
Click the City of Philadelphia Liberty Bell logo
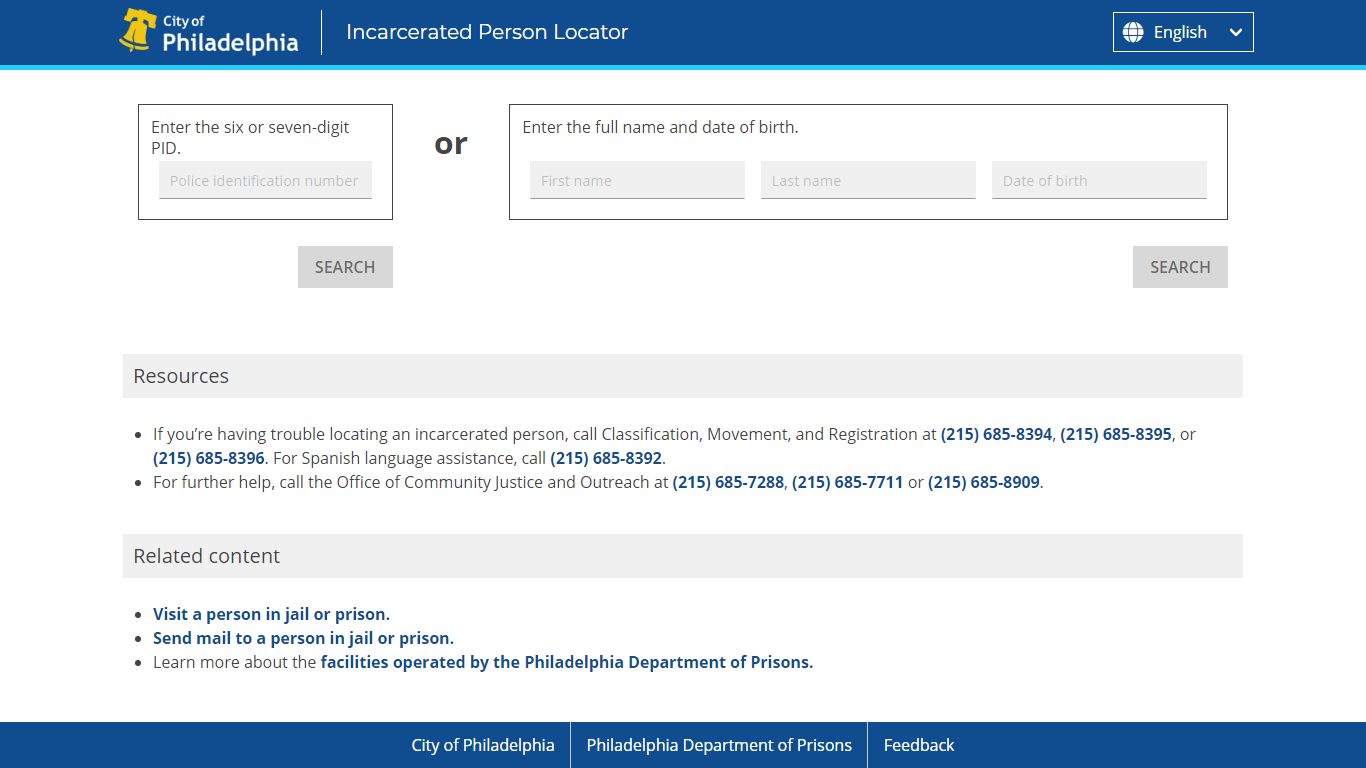[x=209, y=32]
